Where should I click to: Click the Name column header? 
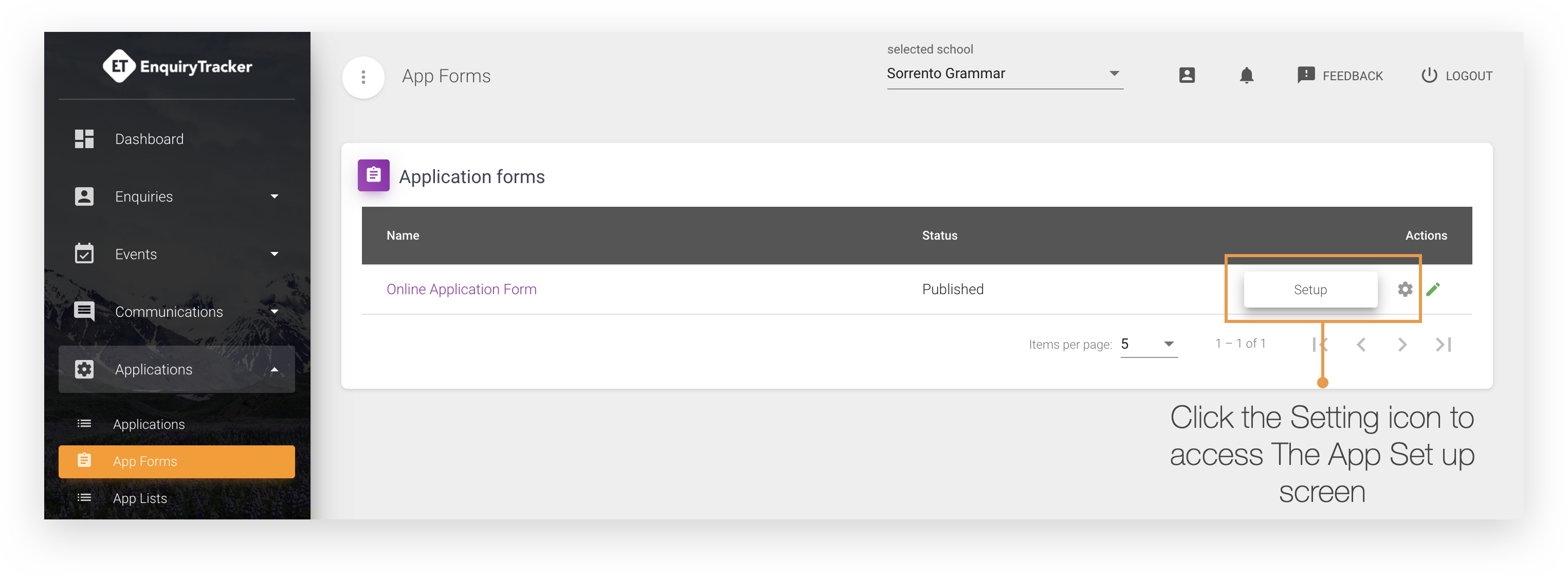(x=403, y=236)
